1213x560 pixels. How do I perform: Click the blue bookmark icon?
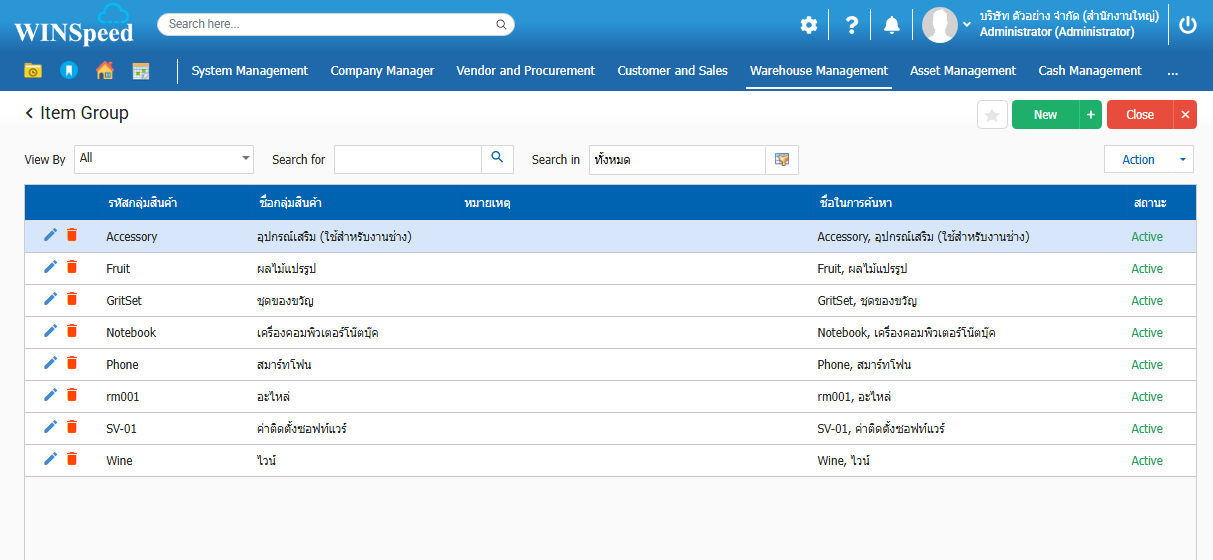[68, 70]
